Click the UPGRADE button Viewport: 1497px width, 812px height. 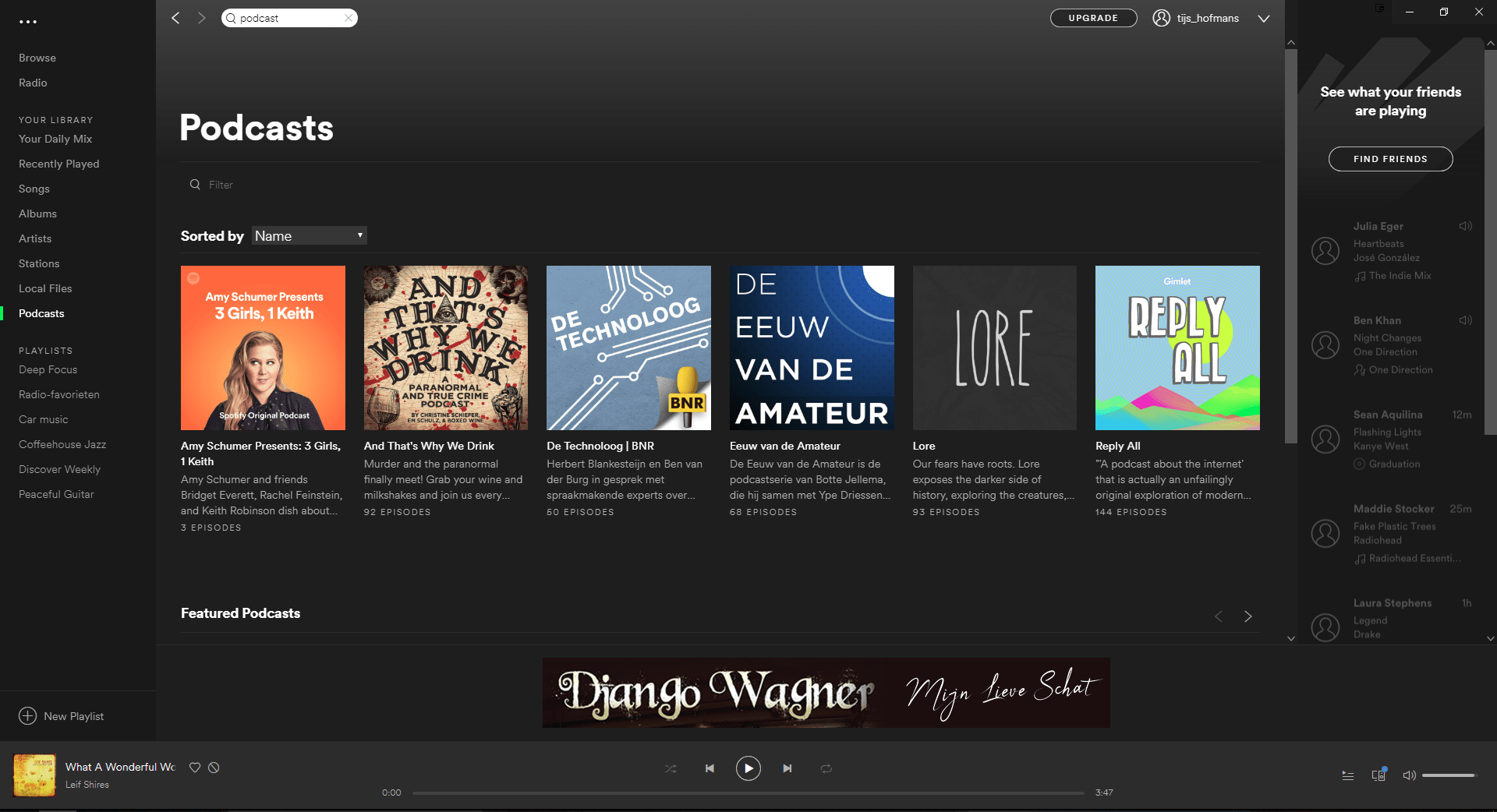click(x=1093, y=18)
